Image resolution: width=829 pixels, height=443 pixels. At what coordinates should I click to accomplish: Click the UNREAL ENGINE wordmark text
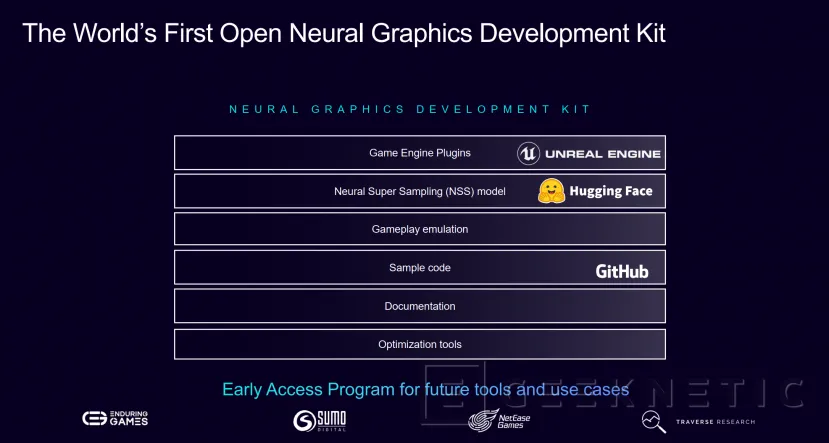point(602,154)
